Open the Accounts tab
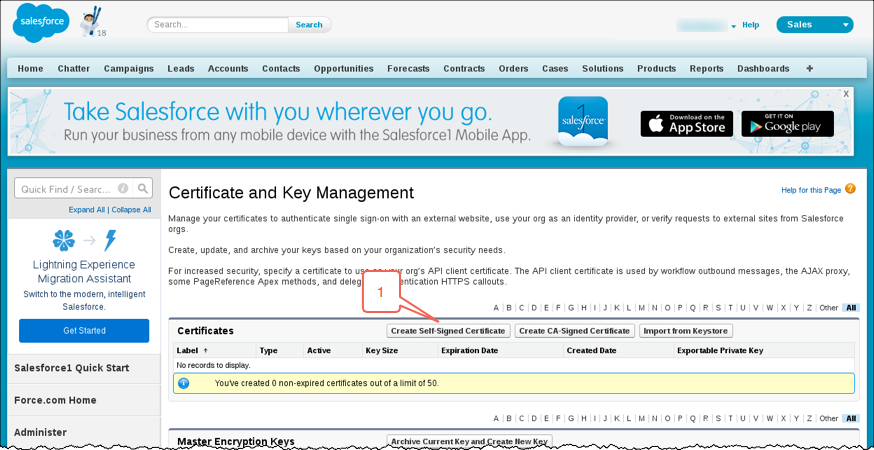 [228, 69]
